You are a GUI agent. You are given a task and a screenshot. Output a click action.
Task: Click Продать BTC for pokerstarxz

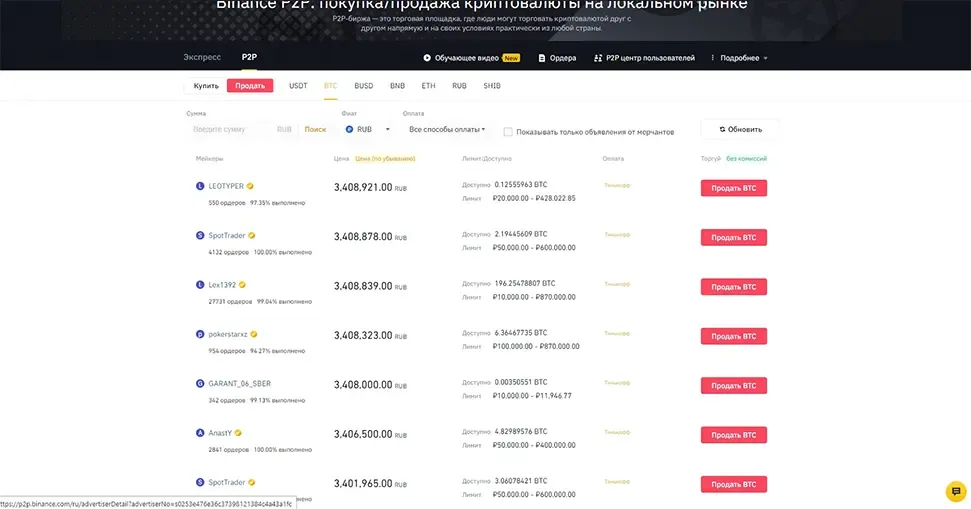pyautogui.click(x=734, y=336)
